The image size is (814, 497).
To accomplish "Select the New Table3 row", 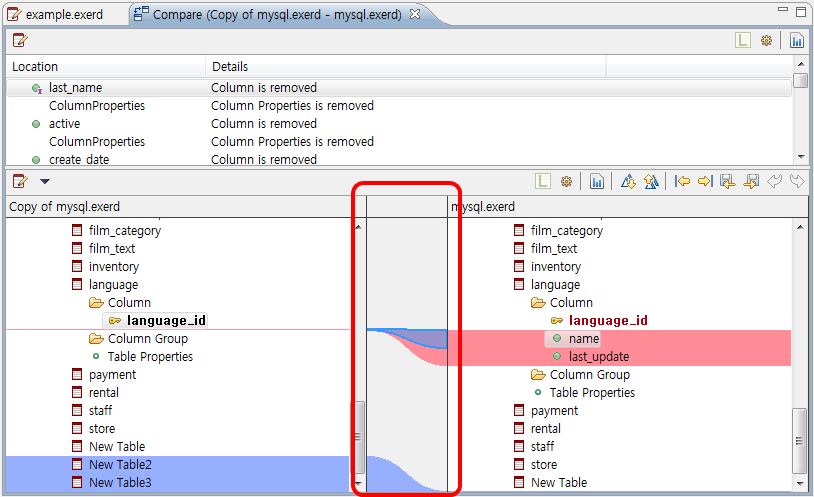I will tap(178, 482).
